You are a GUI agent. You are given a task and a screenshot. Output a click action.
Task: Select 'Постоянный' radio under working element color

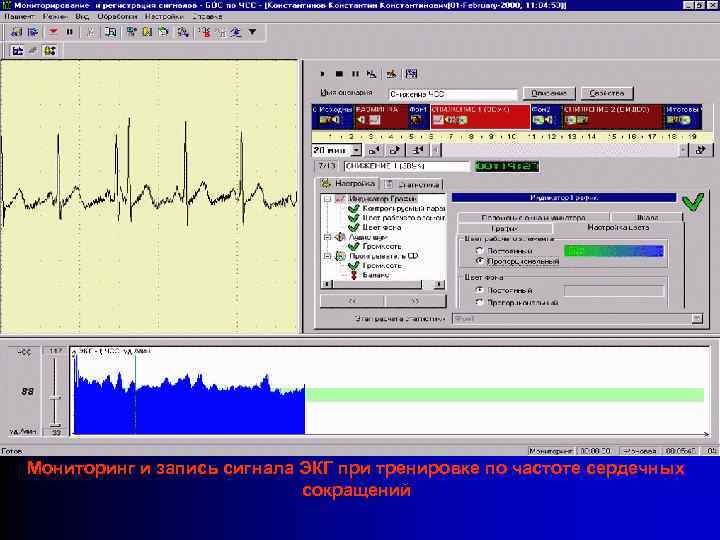point(480,250)
